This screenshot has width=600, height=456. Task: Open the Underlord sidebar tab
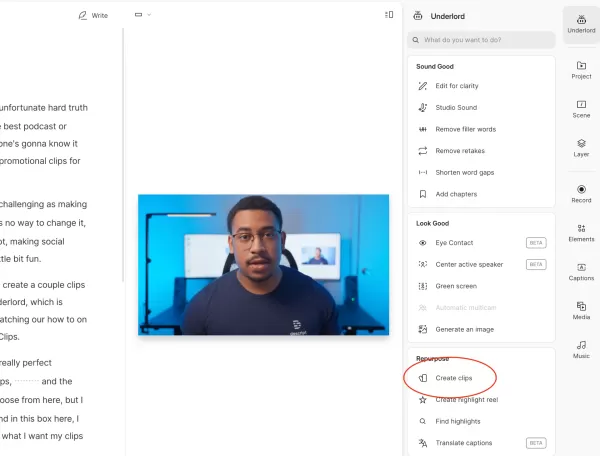click(581, 24)
